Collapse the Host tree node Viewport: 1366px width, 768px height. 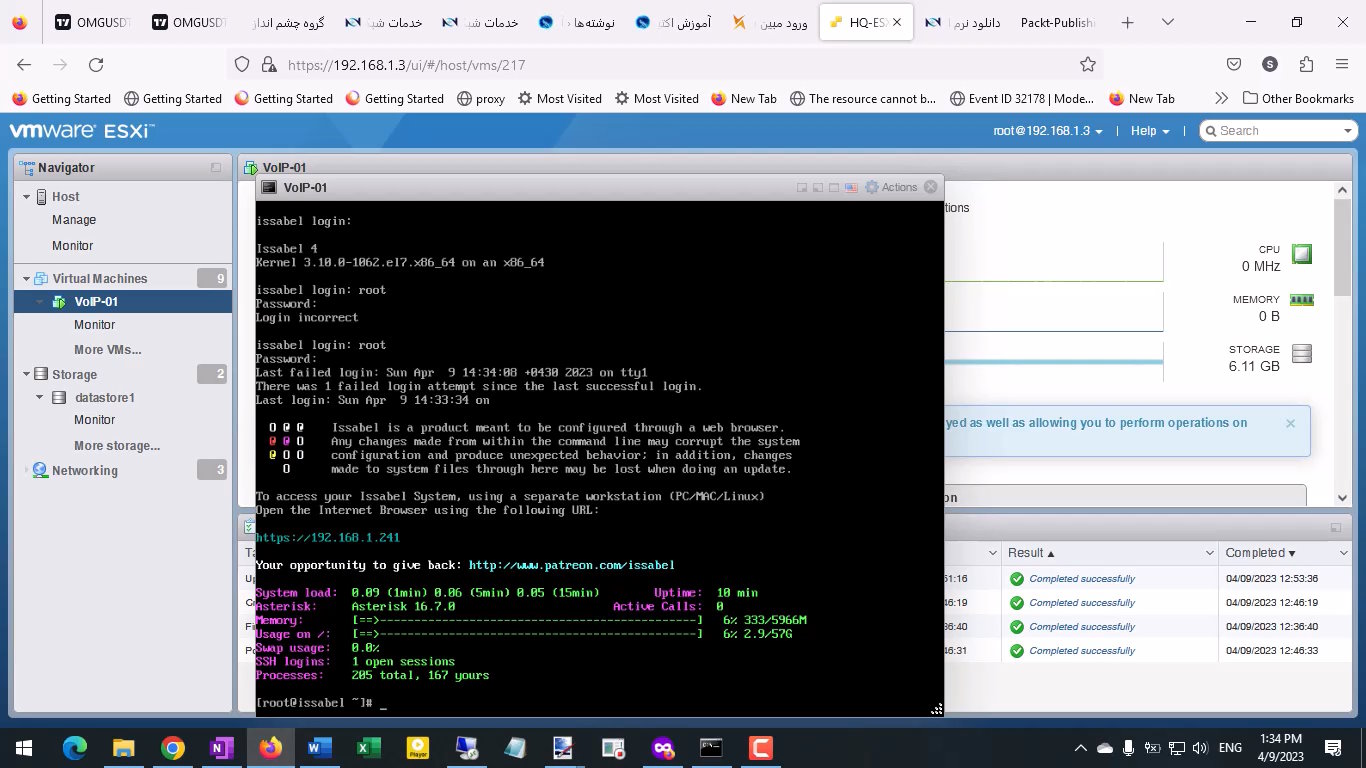coord(27,197)
